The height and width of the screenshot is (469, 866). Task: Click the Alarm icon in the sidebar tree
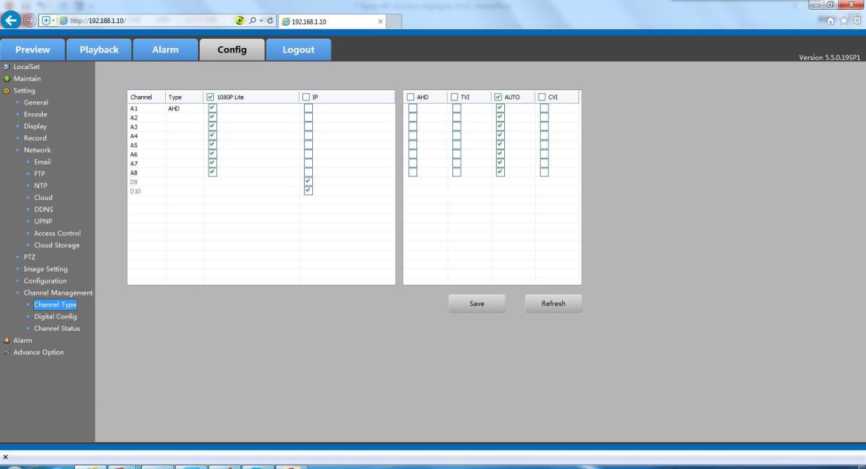tap(6, 340)
